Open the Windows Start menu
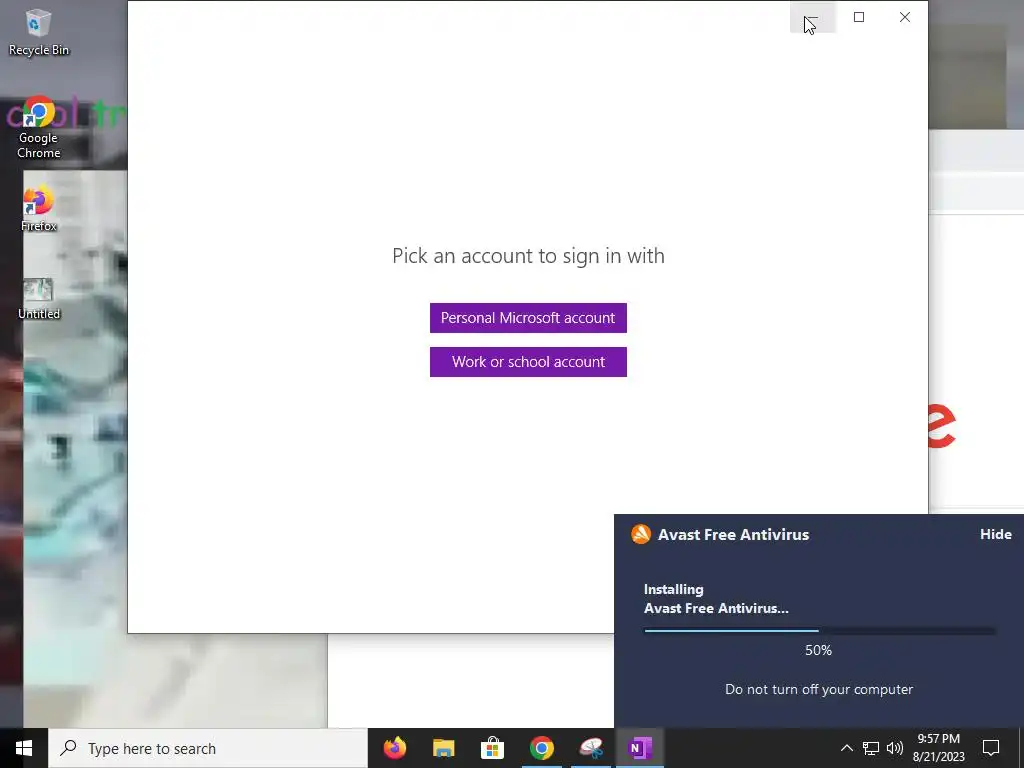This screenshot has height=768, width=1024. click(24, 748)
